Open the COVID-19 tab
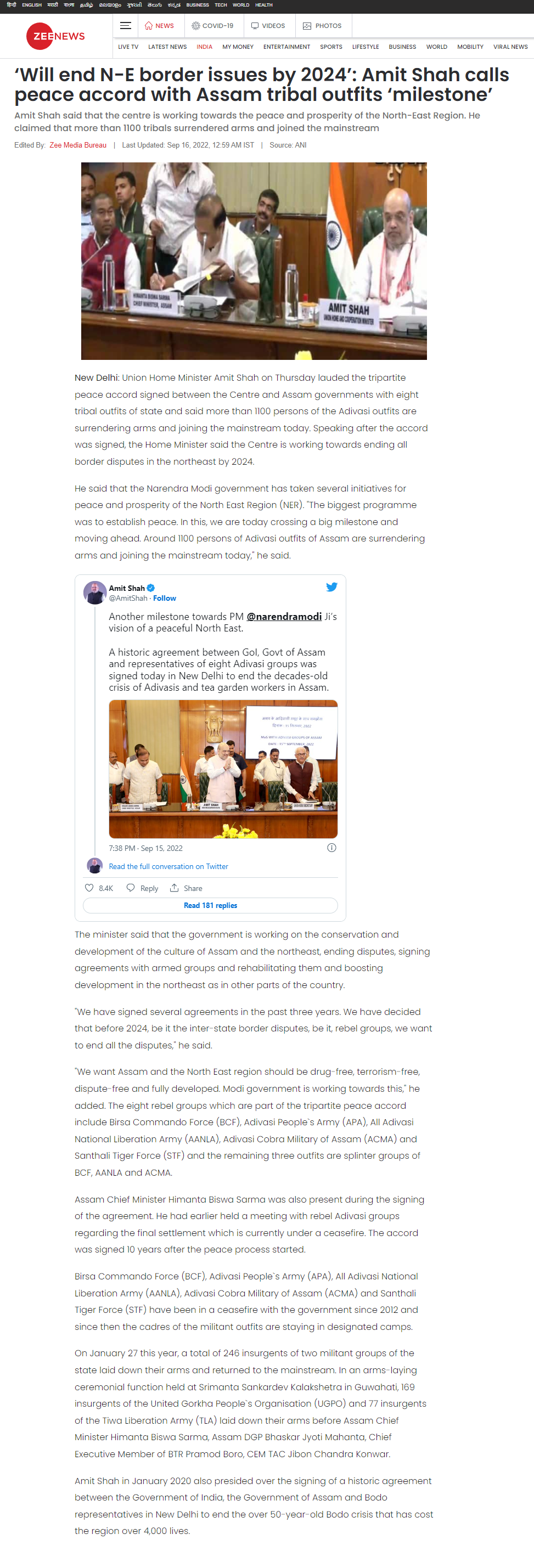The image size is (534, 1568). click(x=212, y=26)
